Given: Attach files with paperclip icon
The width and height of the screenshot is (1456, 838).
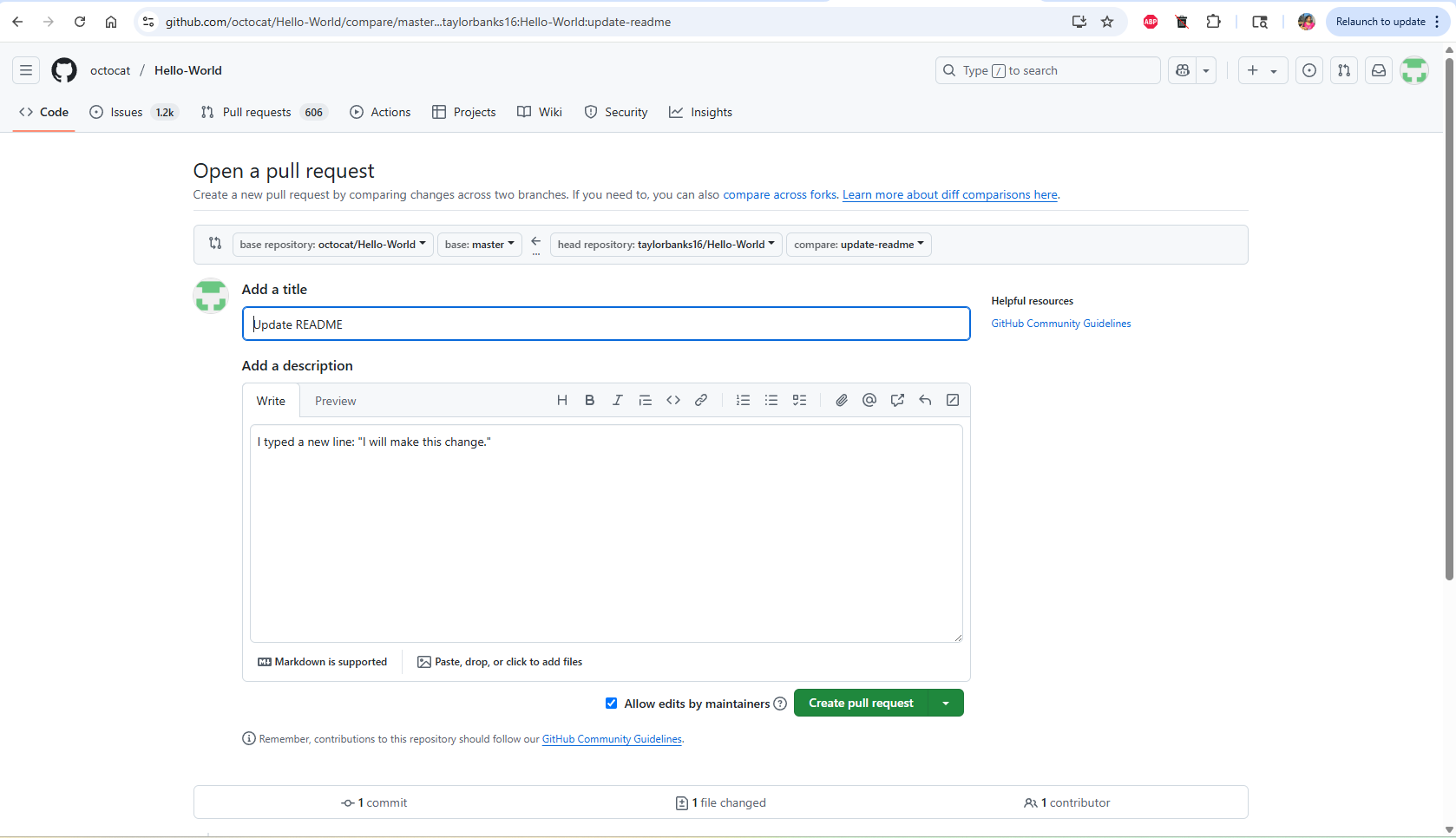Looking at the screenshot, I should [842, 400].
